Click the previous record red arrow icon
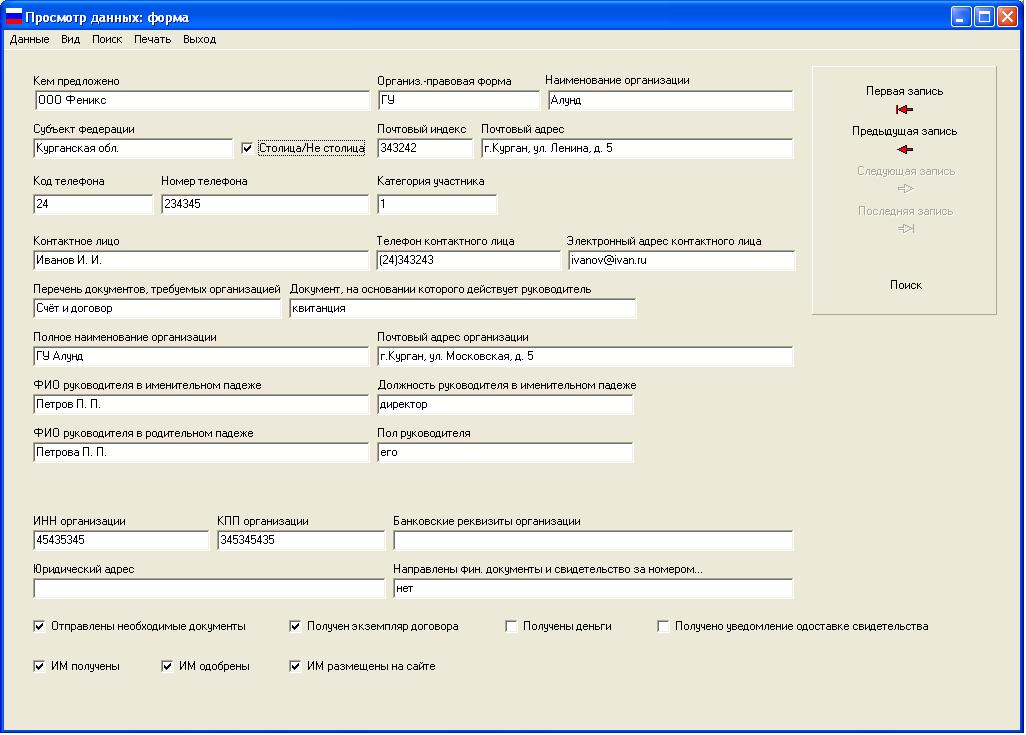 click(x=905, y=149)
